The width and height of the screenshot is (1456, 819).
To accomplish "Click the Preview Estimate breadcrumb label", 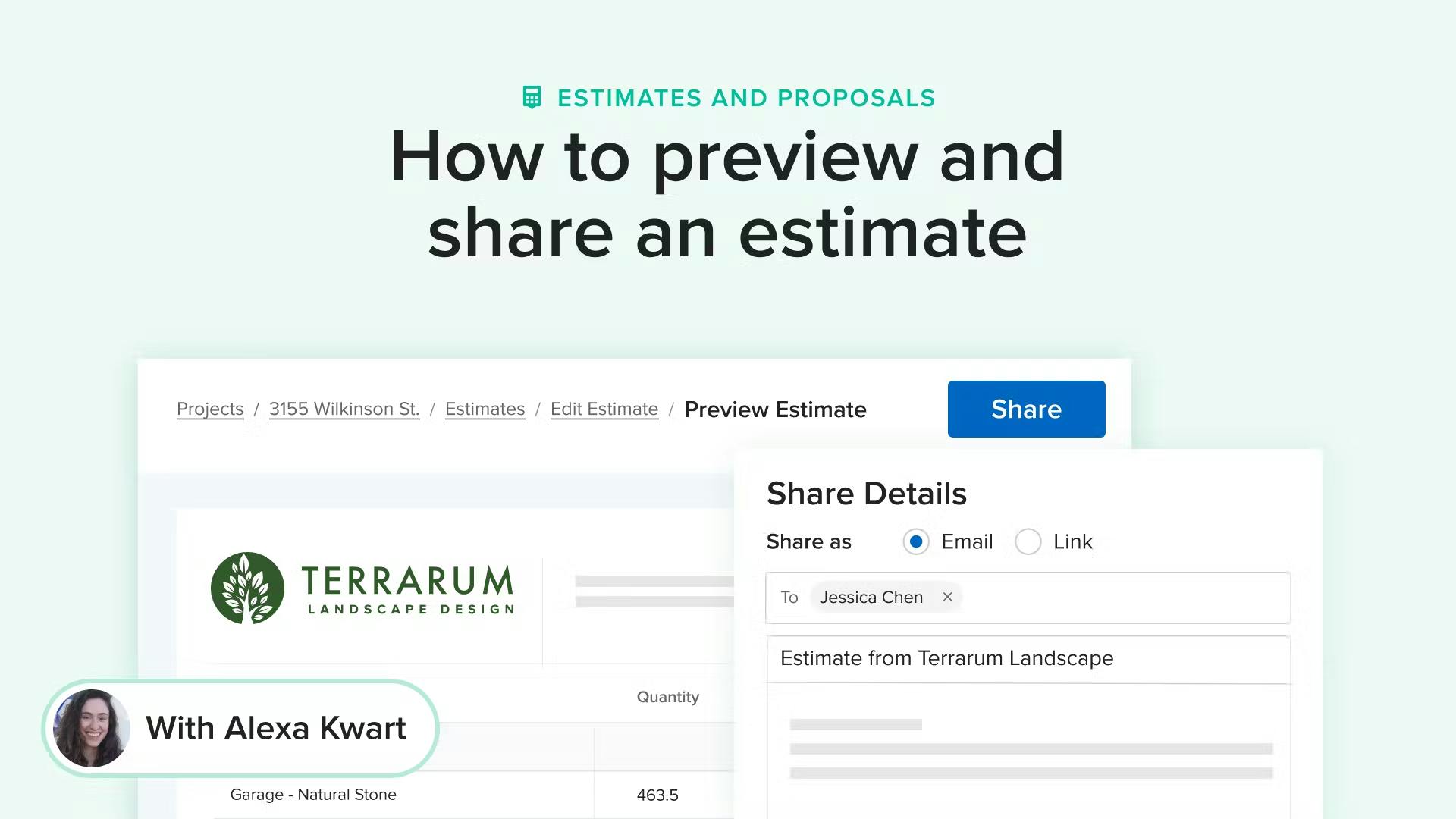I will point(775,409).
